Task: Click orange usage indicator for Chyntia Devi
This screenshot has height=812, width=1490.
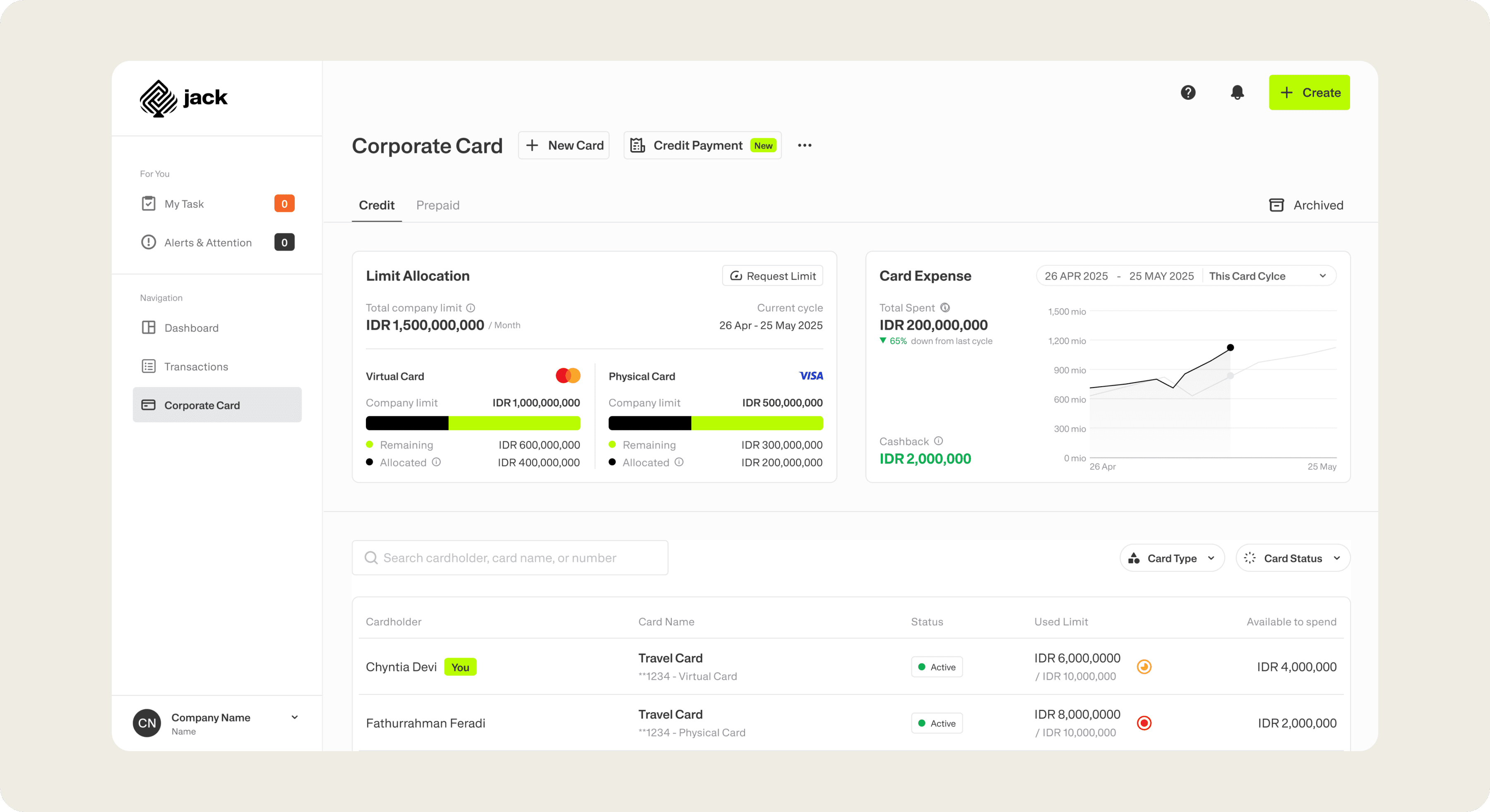Action: point(1144,667)
